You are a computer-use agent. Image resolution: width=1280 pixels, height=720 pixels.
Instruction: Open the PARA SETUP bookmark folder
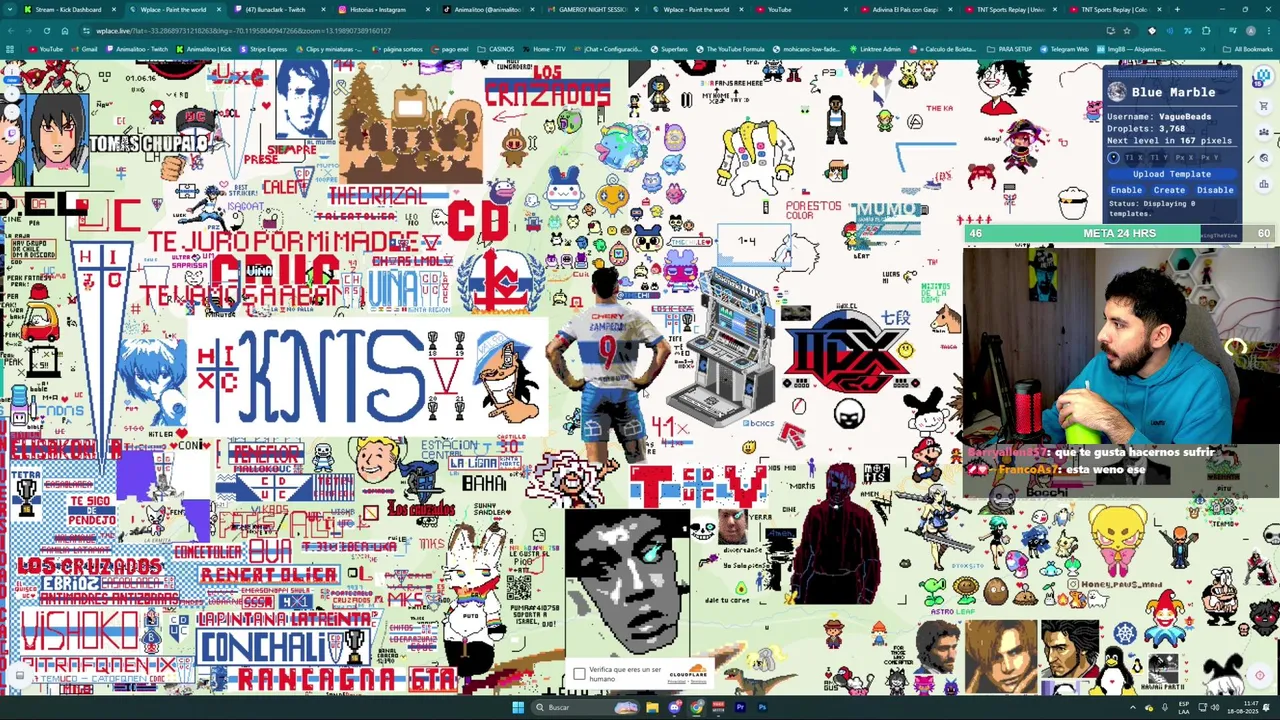(x=1010, y=49)
